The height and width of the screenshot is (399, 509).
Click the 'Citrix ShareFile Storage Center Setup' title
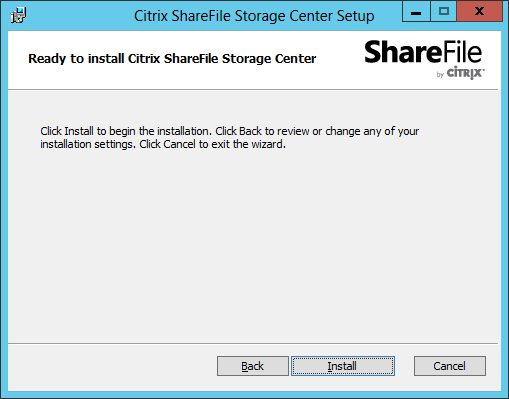pos(254,16)
